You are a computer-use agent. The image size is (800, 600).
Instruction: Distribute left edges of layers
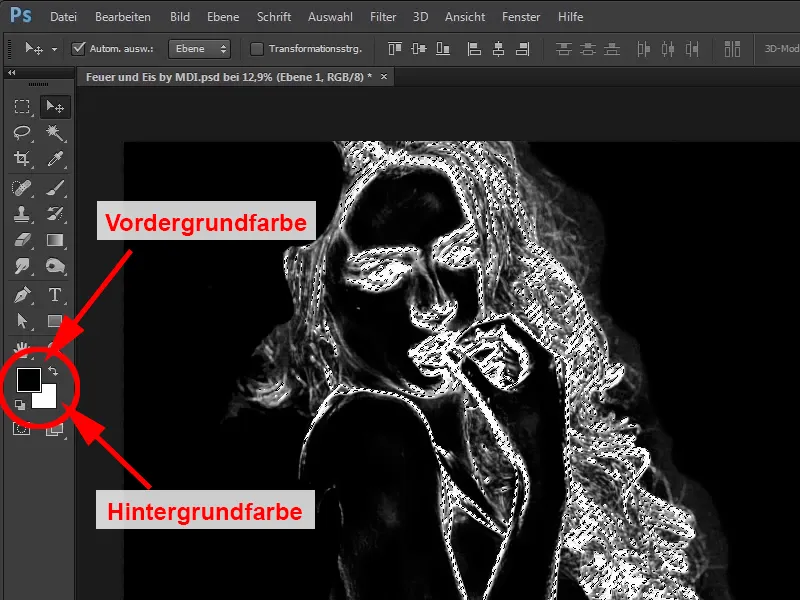[x=644, y=49]
